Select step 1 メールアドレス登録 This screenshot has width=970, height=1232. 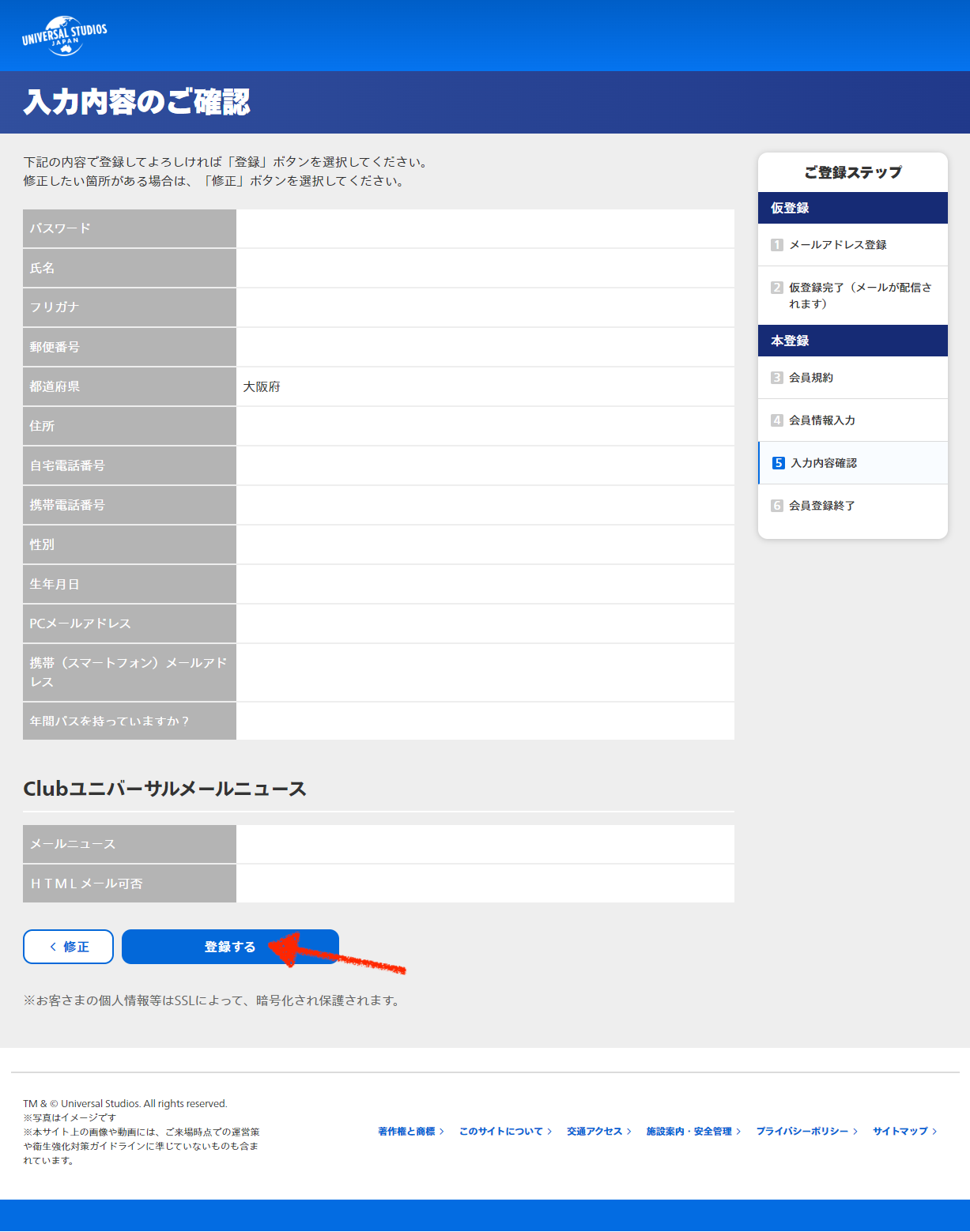(x=853, y=245)
